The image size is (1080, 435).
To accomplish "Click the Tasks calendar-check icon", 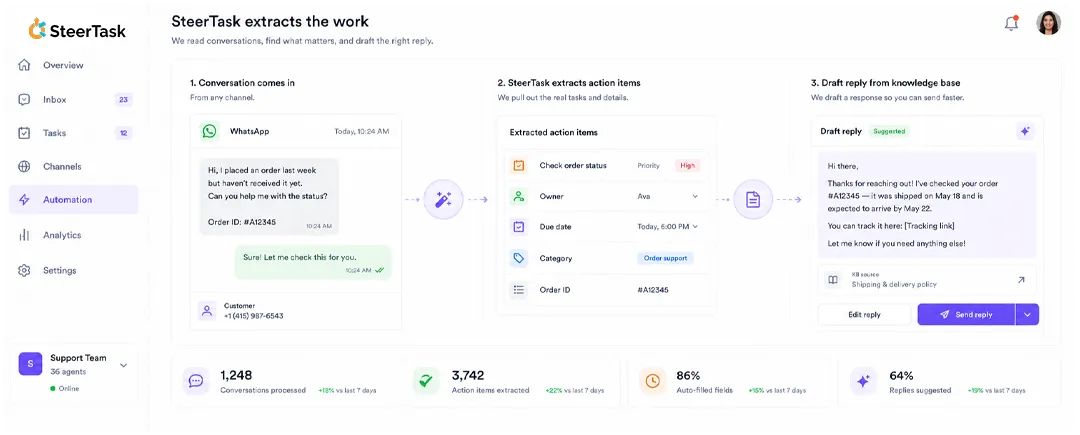I will point(24,133).
